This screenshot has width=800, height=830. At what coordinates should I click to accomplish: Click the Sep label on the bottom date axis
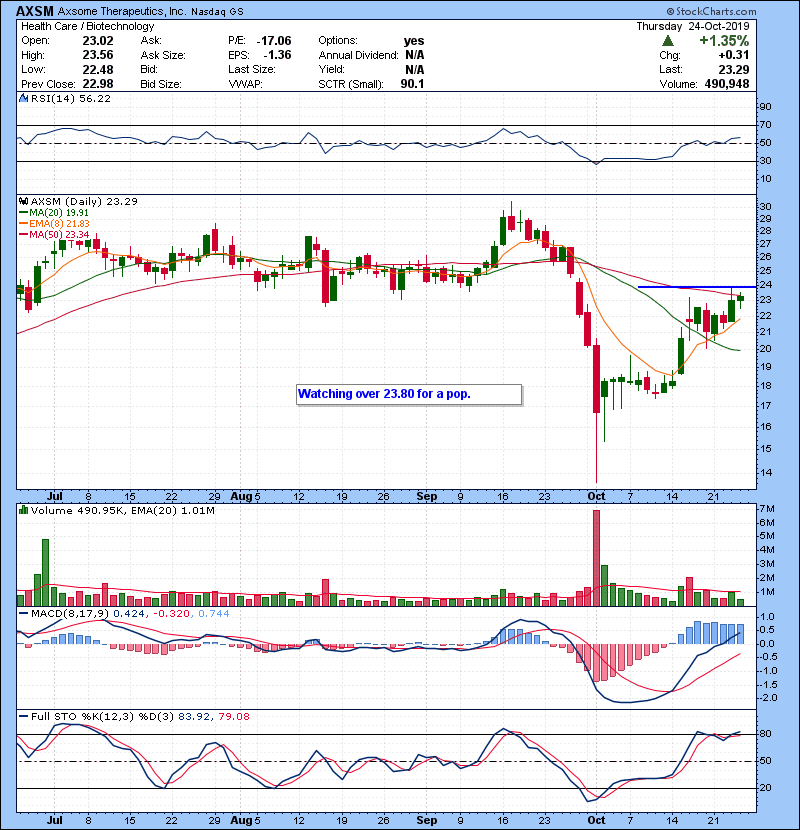pos(427,820)
